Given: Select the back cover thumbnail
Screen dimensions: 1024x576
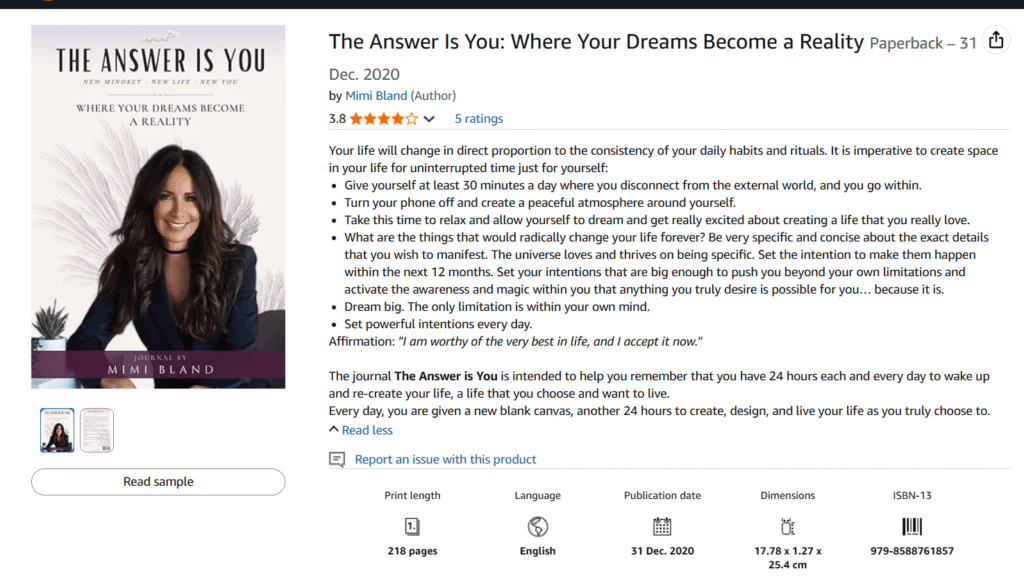Looking at the screenshot, I should [97, 430].
